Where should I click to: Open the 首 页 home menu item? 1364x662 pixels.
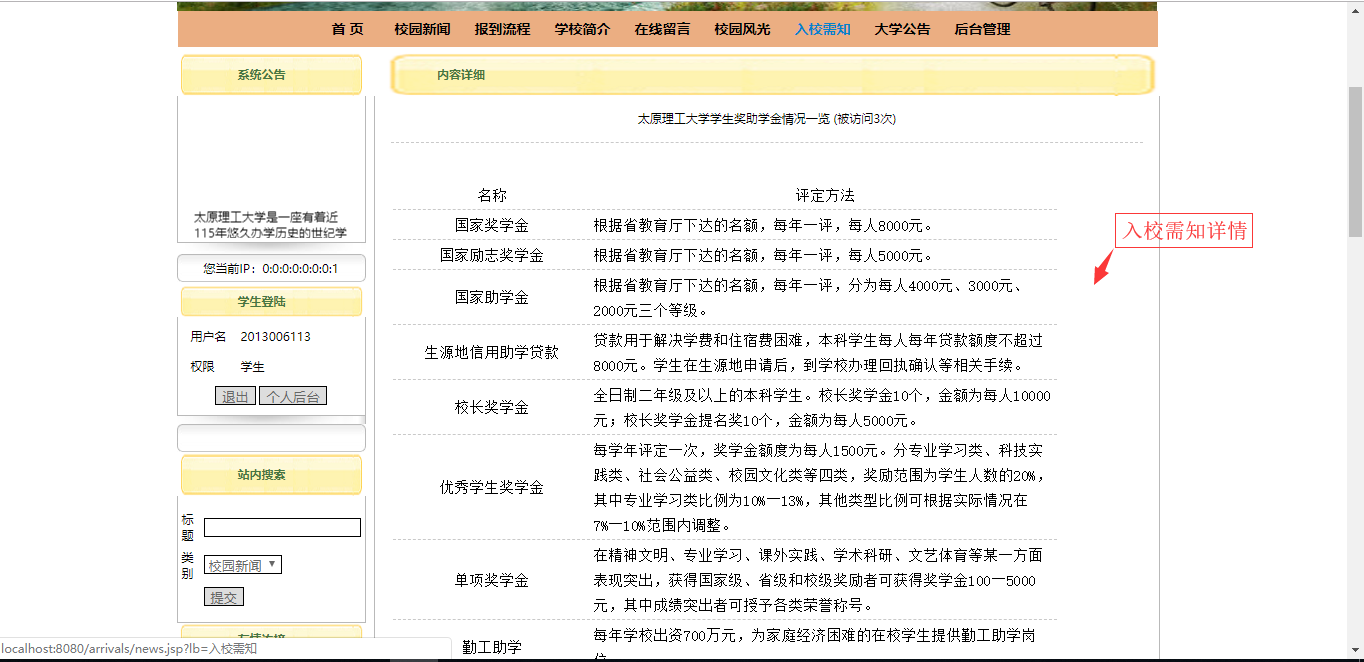pos(348,29)
